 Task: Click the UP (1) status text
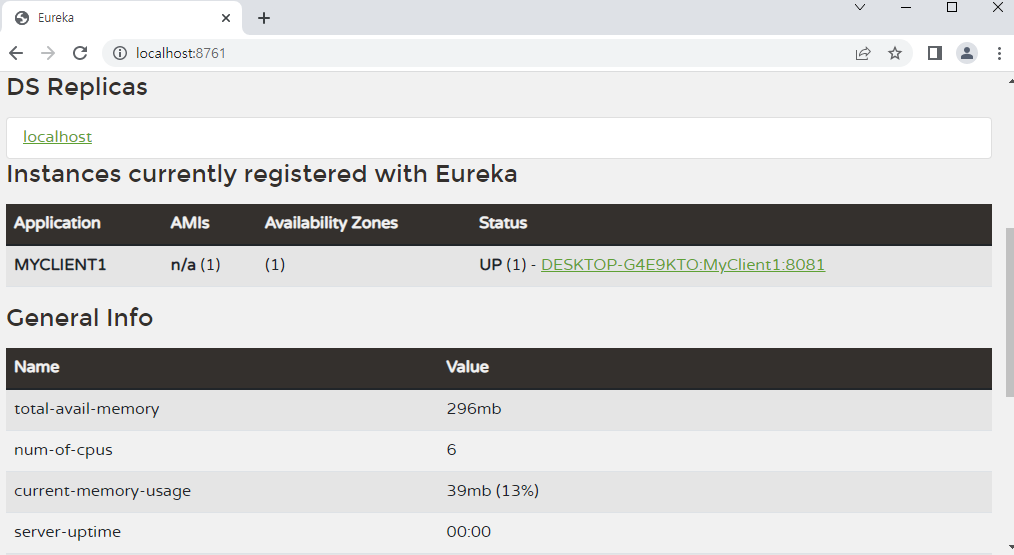(x=503, y=265)
